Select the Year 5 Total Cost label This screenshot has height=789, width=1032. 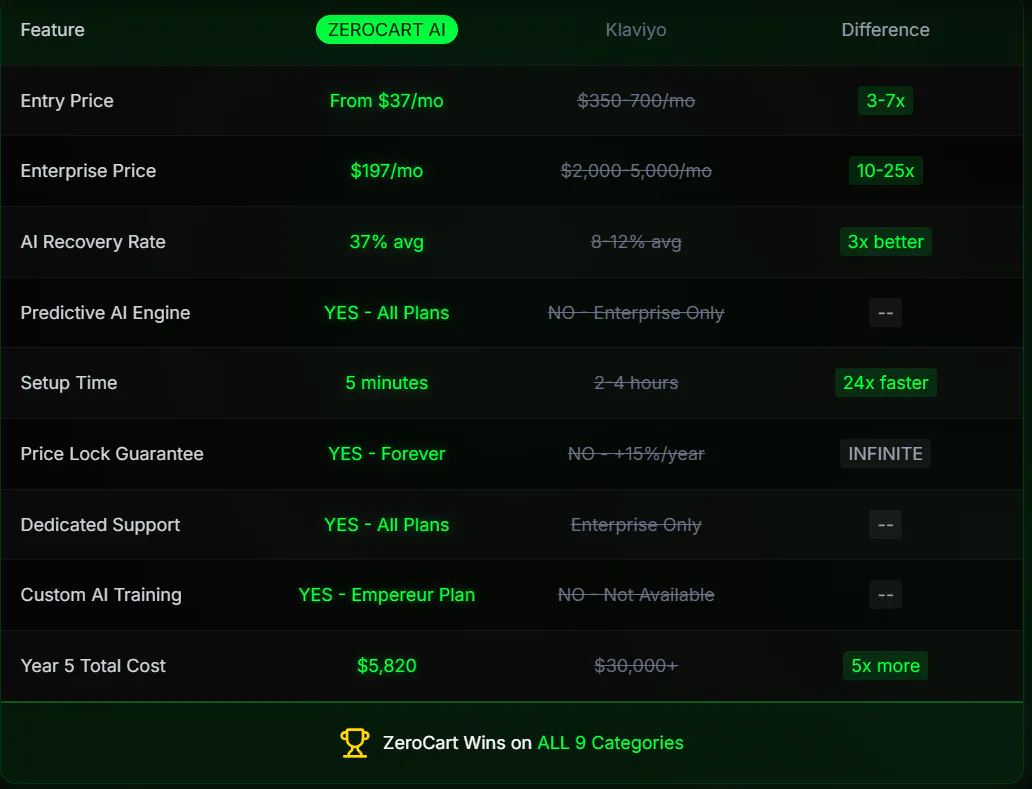click(93, 665)
